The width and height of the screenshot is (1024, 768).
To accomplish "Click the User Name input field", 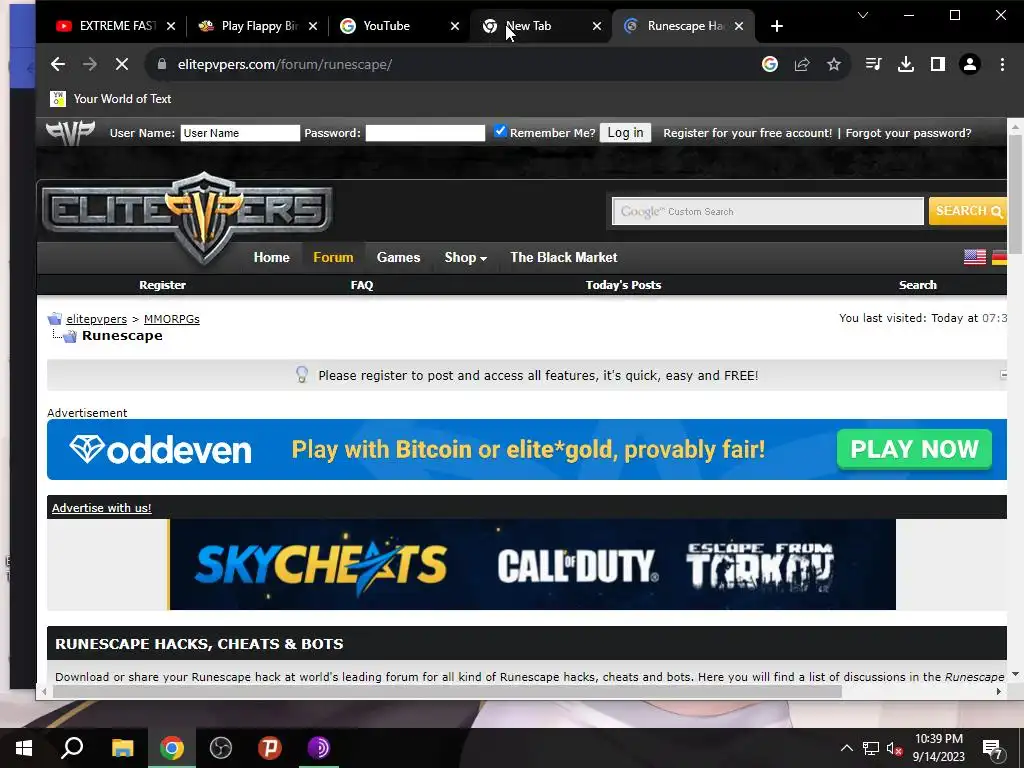I will [240, 133].
